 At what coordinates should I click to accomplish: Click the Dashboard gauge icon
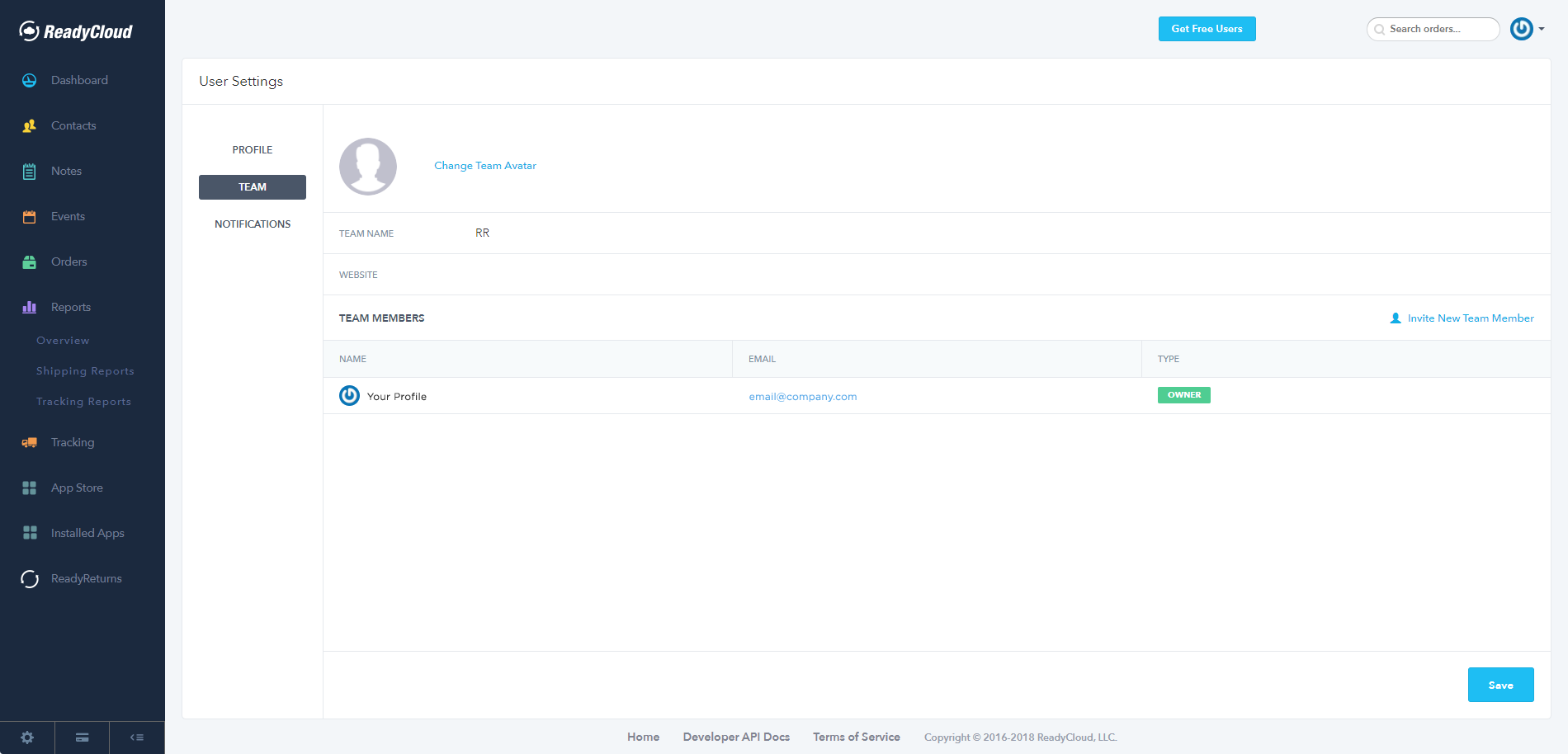[x=30, y=80]
